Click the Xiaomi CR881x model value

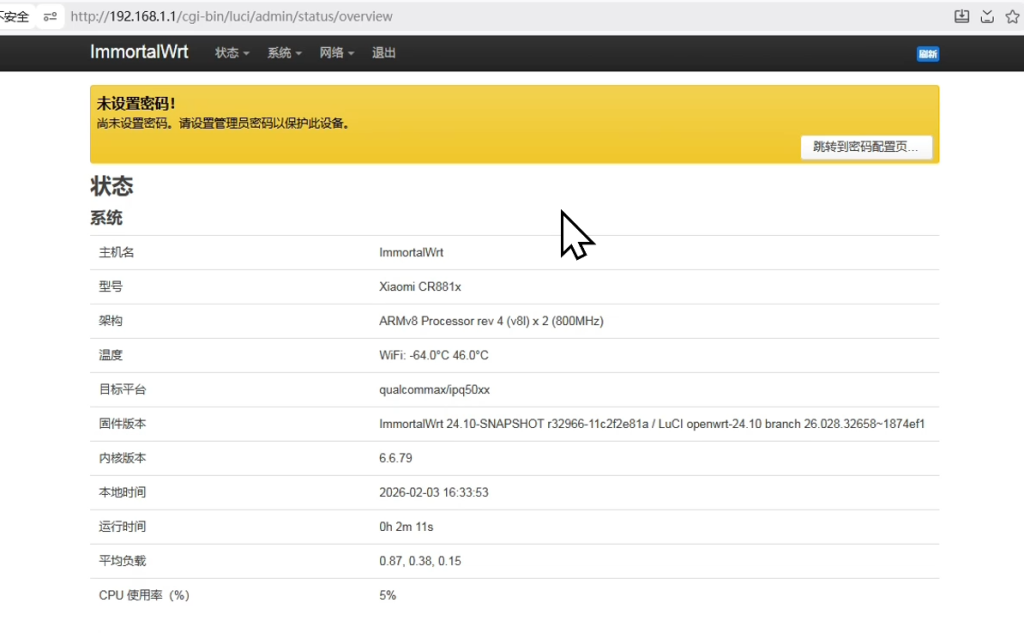pyautogui.click(x=420, y=287)
